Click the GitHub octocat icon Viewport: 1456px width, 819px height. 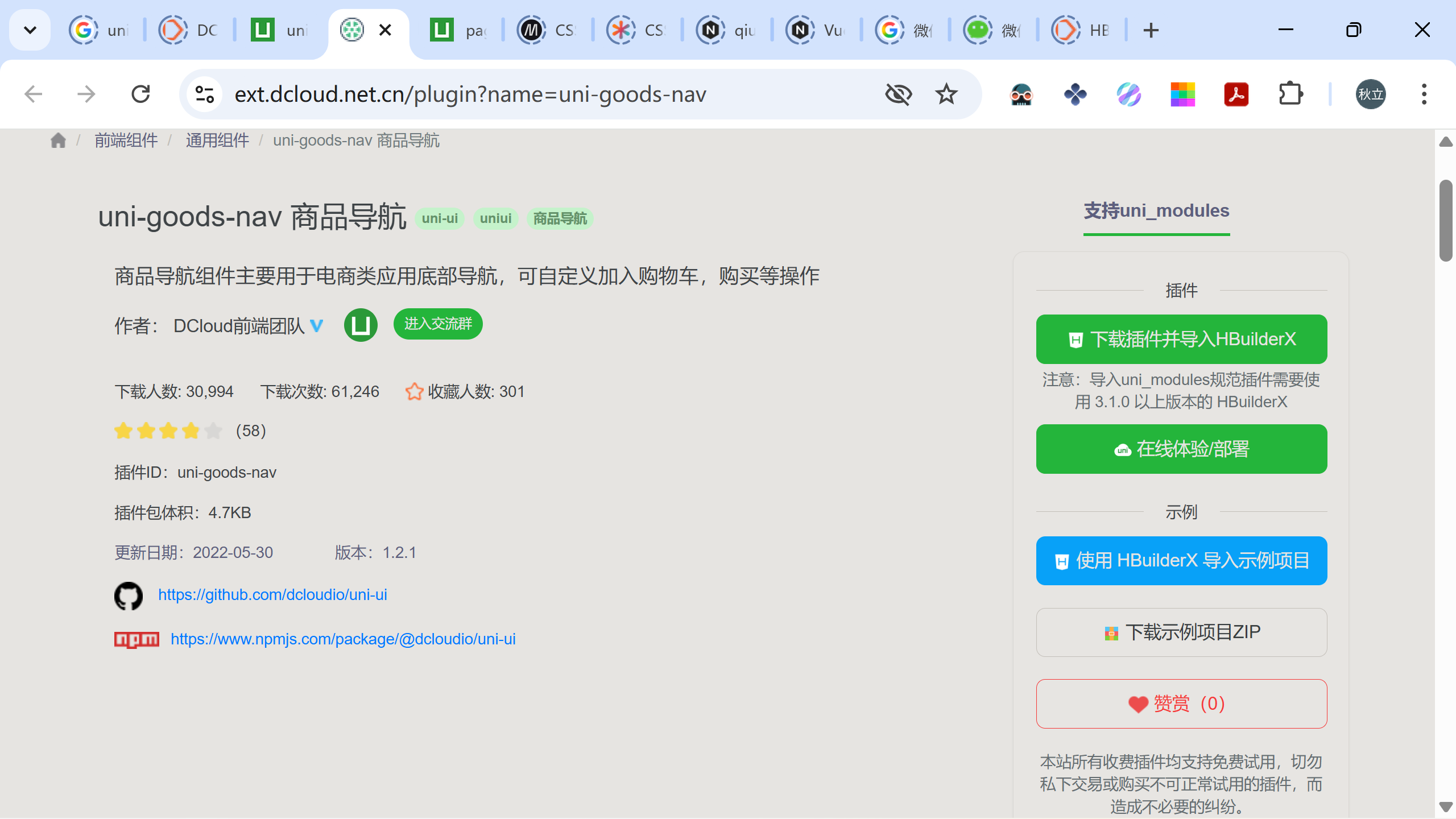point(129,595)
